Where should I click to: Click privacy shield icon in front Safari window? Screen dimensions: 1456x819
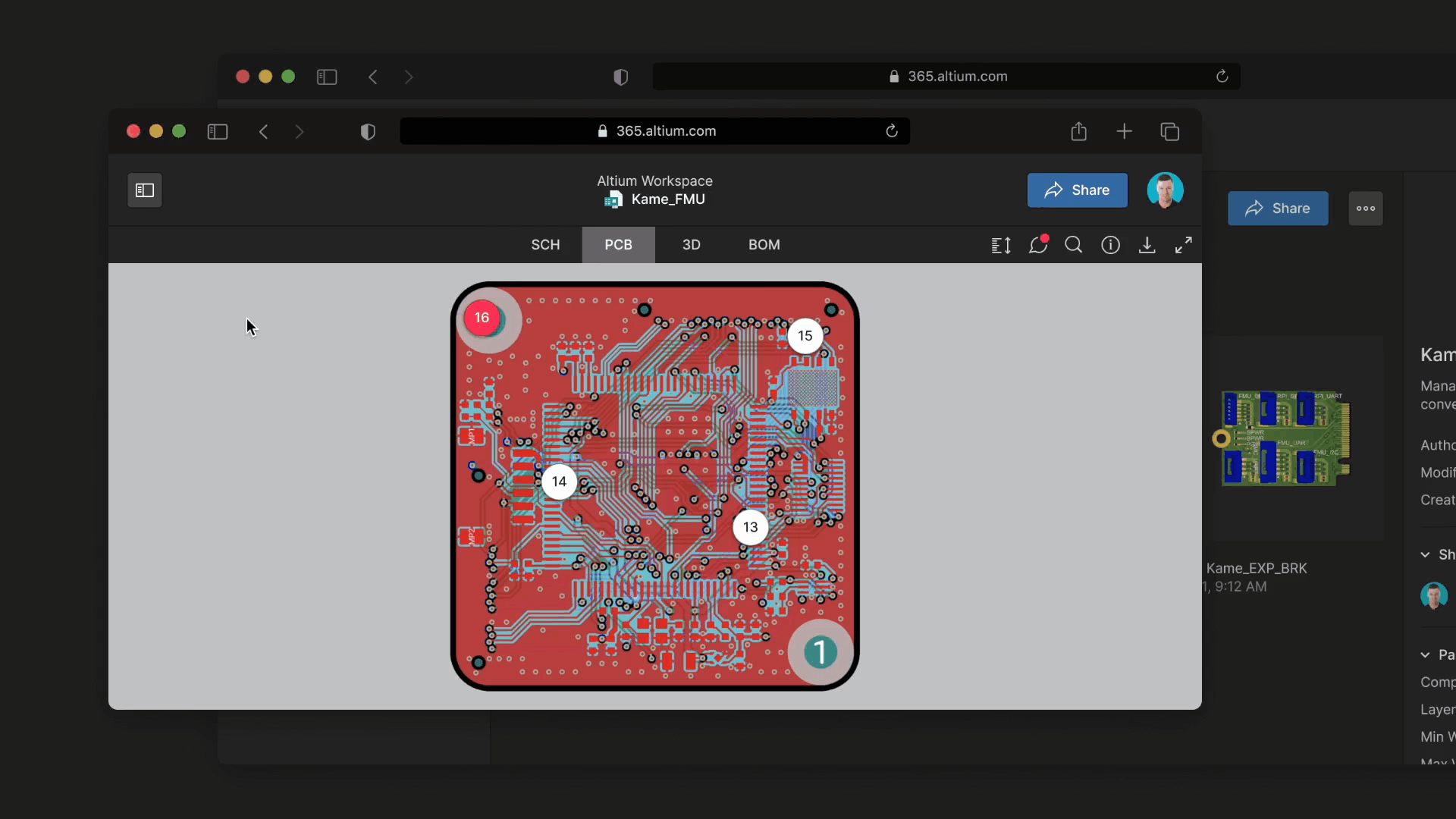368,132
